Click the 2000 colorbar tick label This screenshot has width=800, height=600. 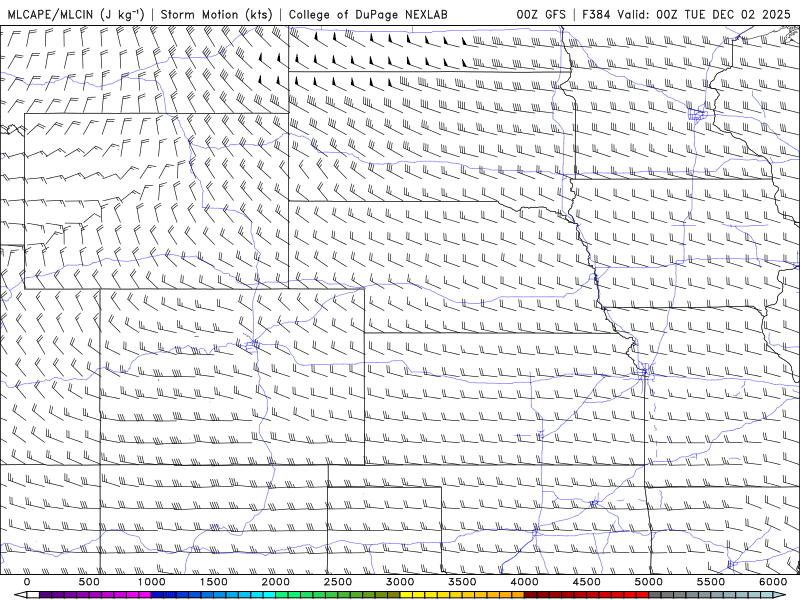coord(276,582)
